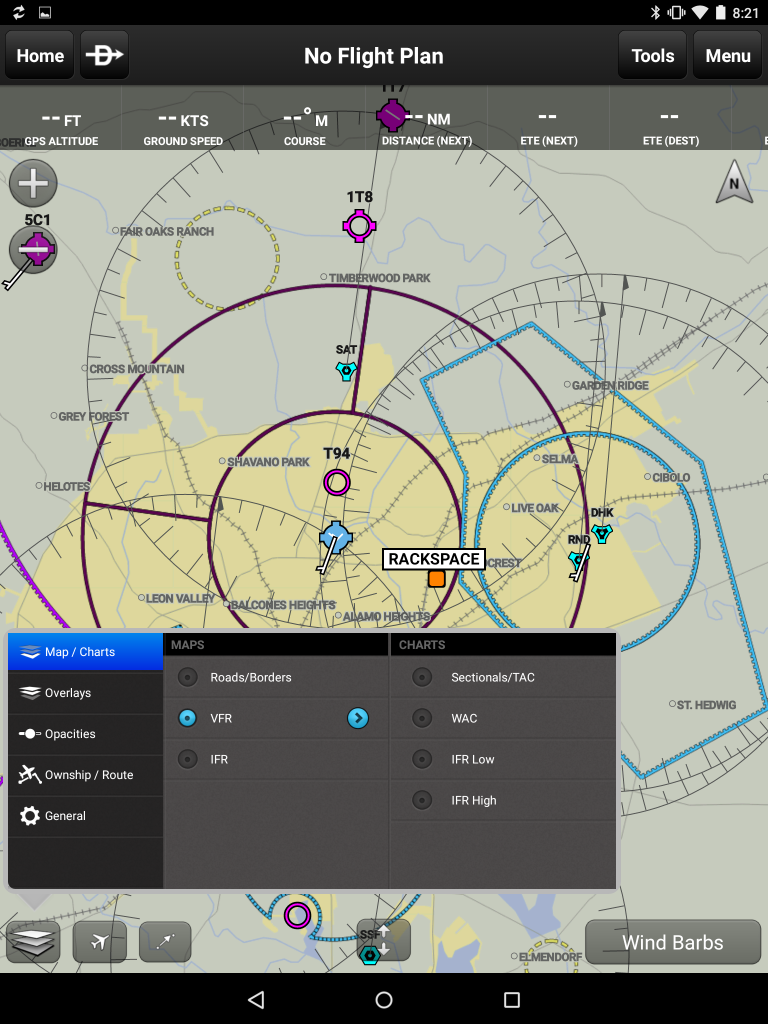
Task: Tap magenta airport below layers panel
Action: 297,916
